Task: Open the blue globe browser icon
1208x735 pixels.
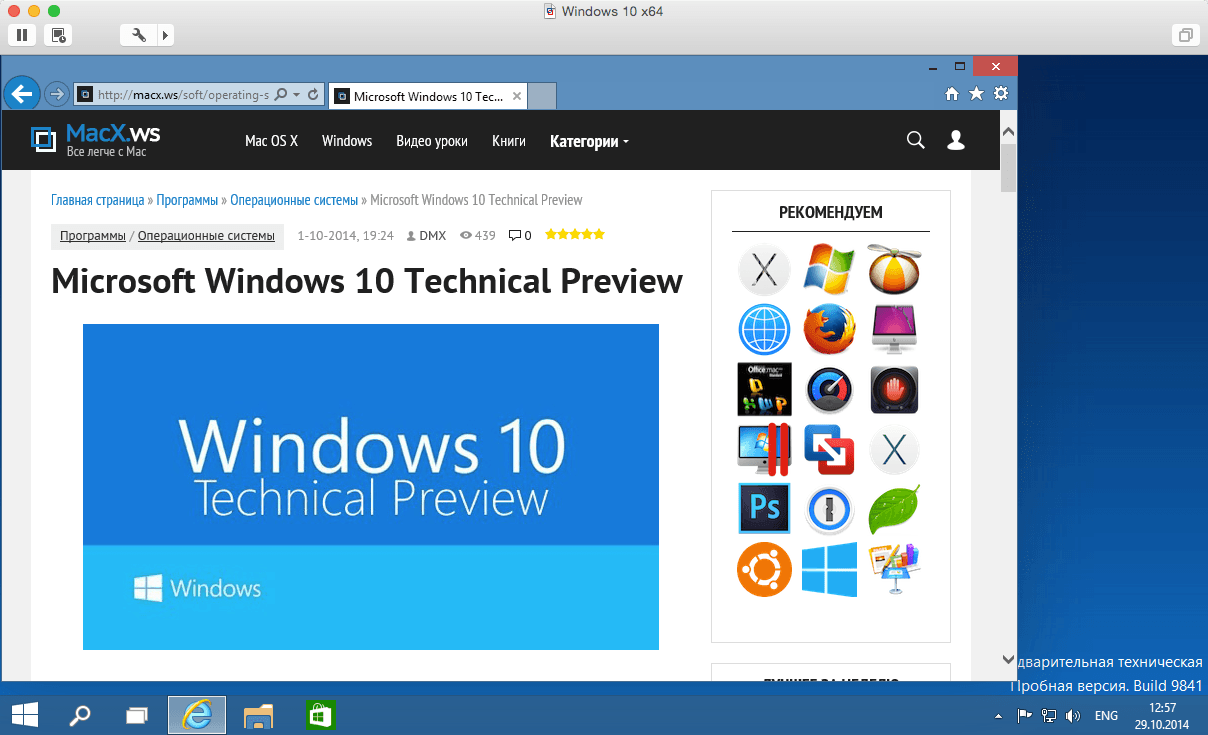Action: pos(765,330)
